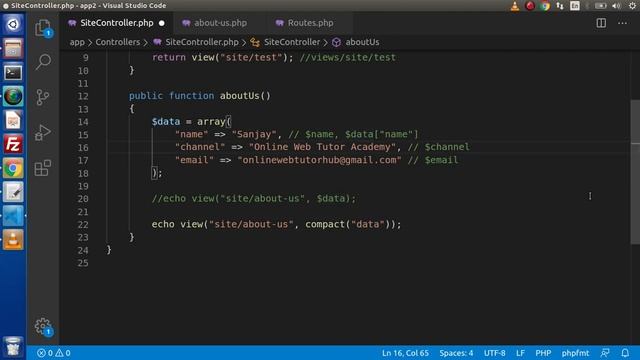Image resolution: width=640 pixels, height=360 pixels.
Task: Click the Controllers breadcrumb segment
Action: (x=118, y=42)
